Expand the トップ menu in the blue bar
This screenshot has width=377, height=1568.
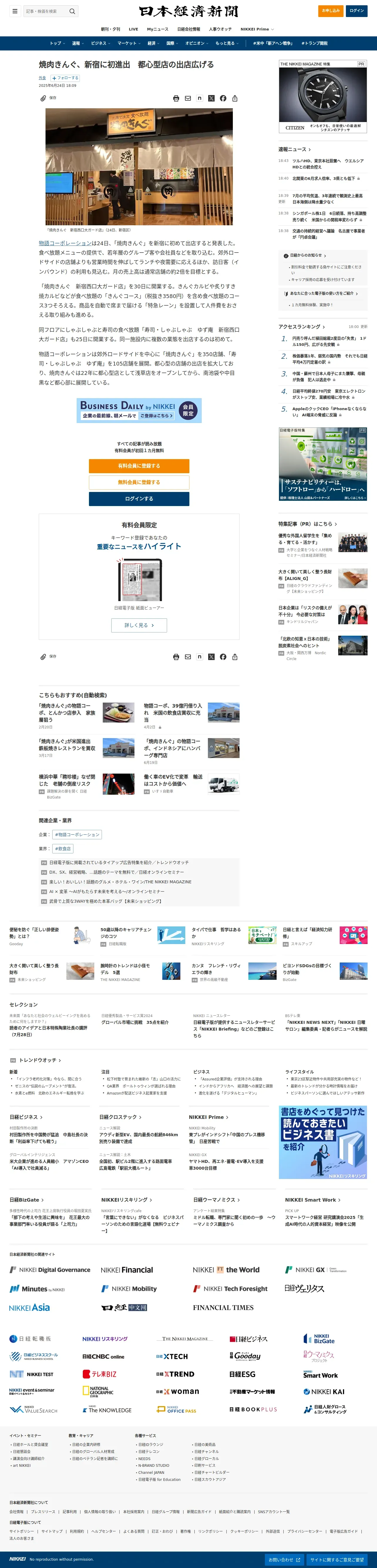[58, 43]
